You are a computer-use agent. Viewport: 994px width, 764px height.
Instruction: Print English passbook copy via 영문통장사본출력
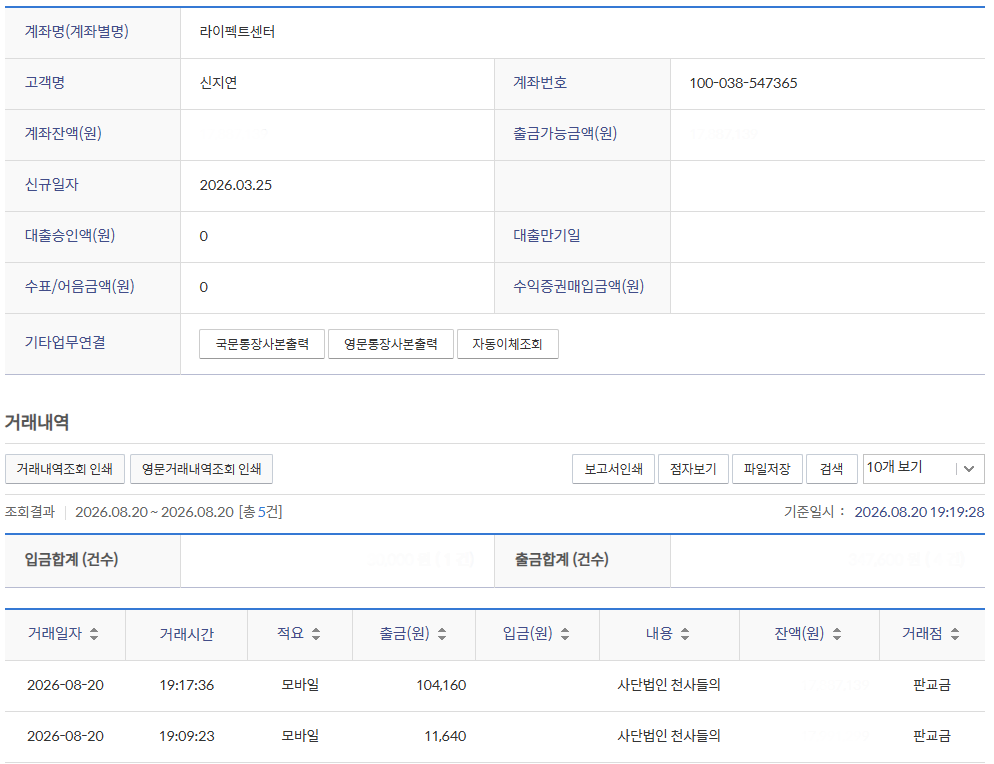[x=390, y=344]
